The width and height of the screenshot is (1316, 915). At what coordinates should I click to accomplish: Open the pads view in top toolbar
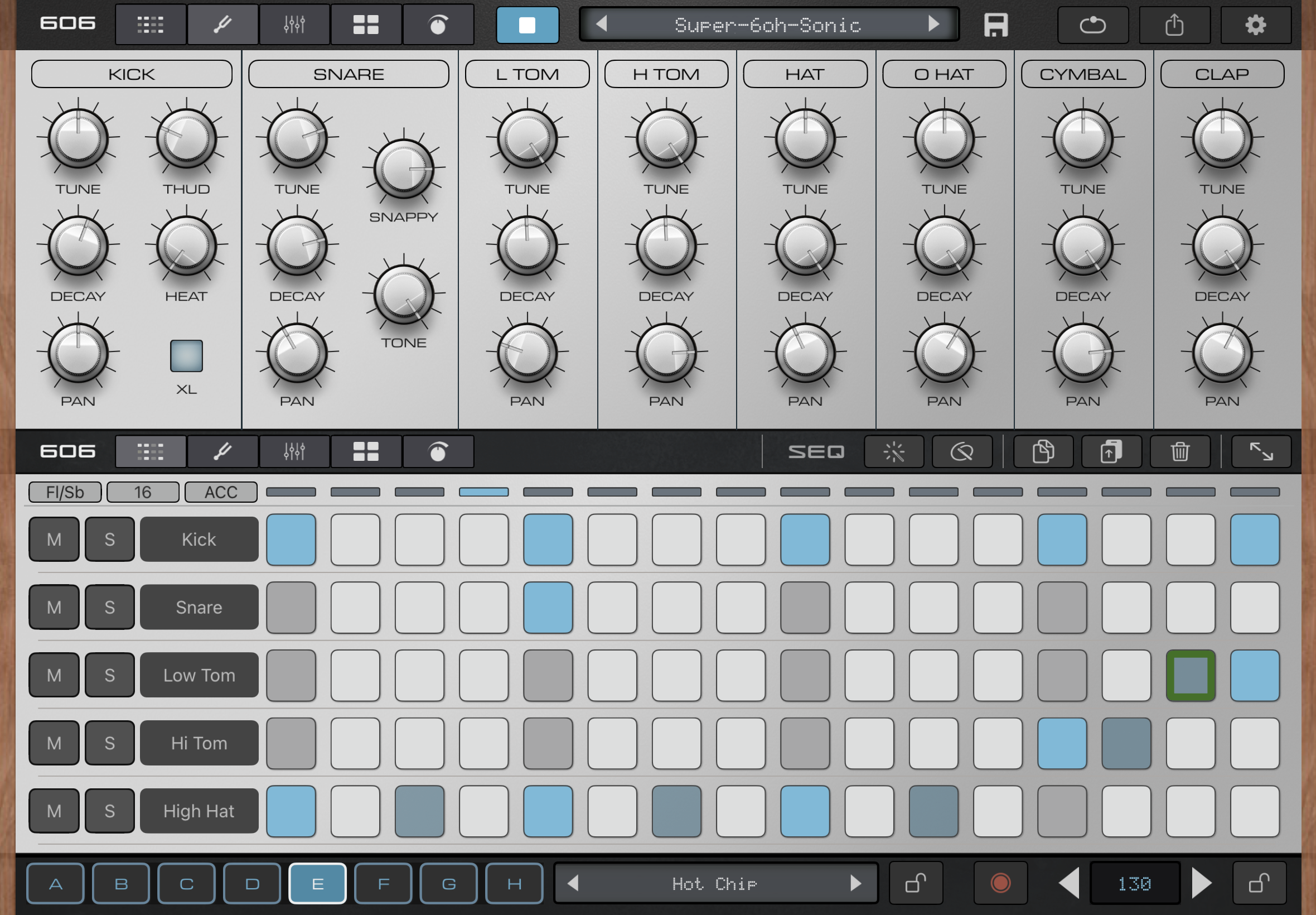366,25
